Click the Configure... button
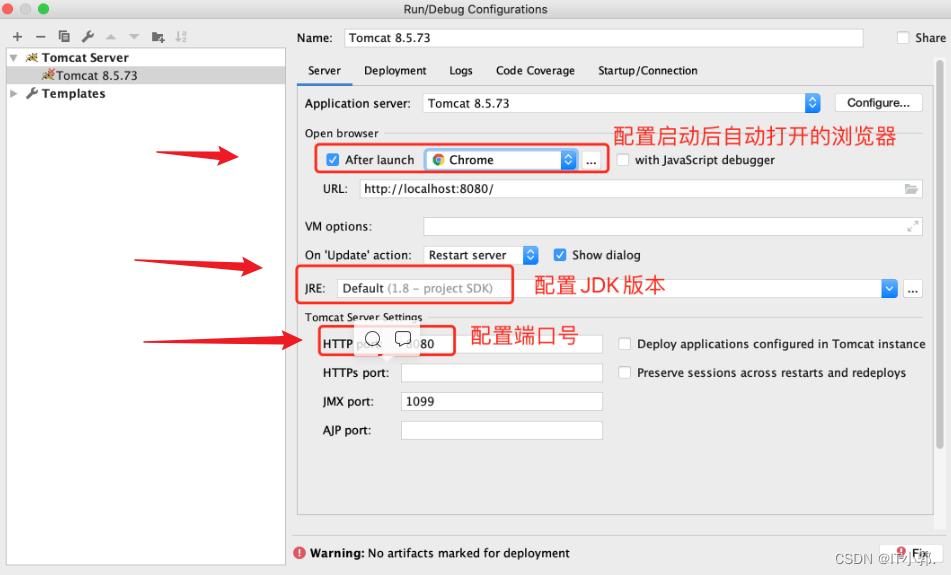The width and height of the screenshot is (951, 575). (878, 103)
